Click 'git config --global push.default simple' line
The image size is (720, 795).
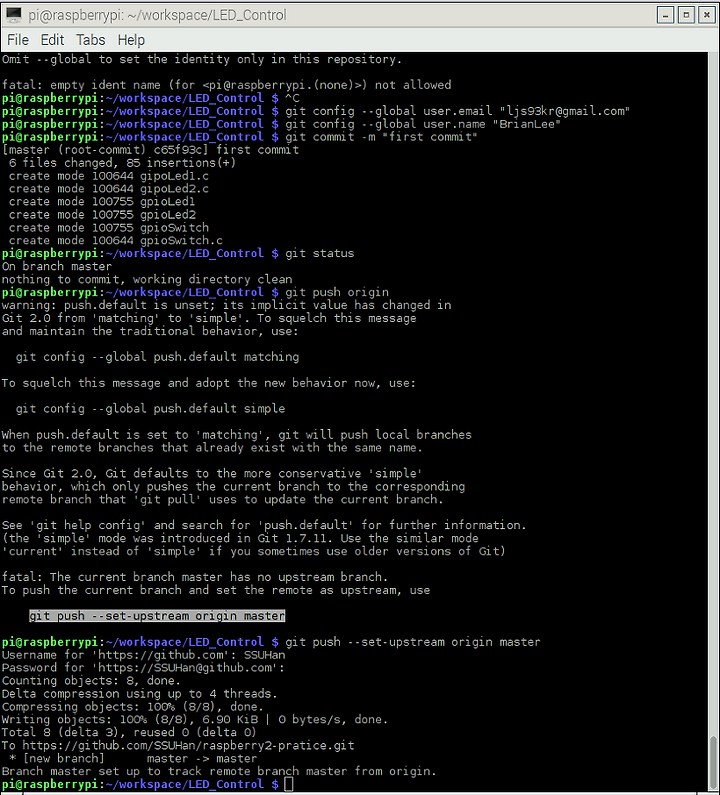point(150,409)
